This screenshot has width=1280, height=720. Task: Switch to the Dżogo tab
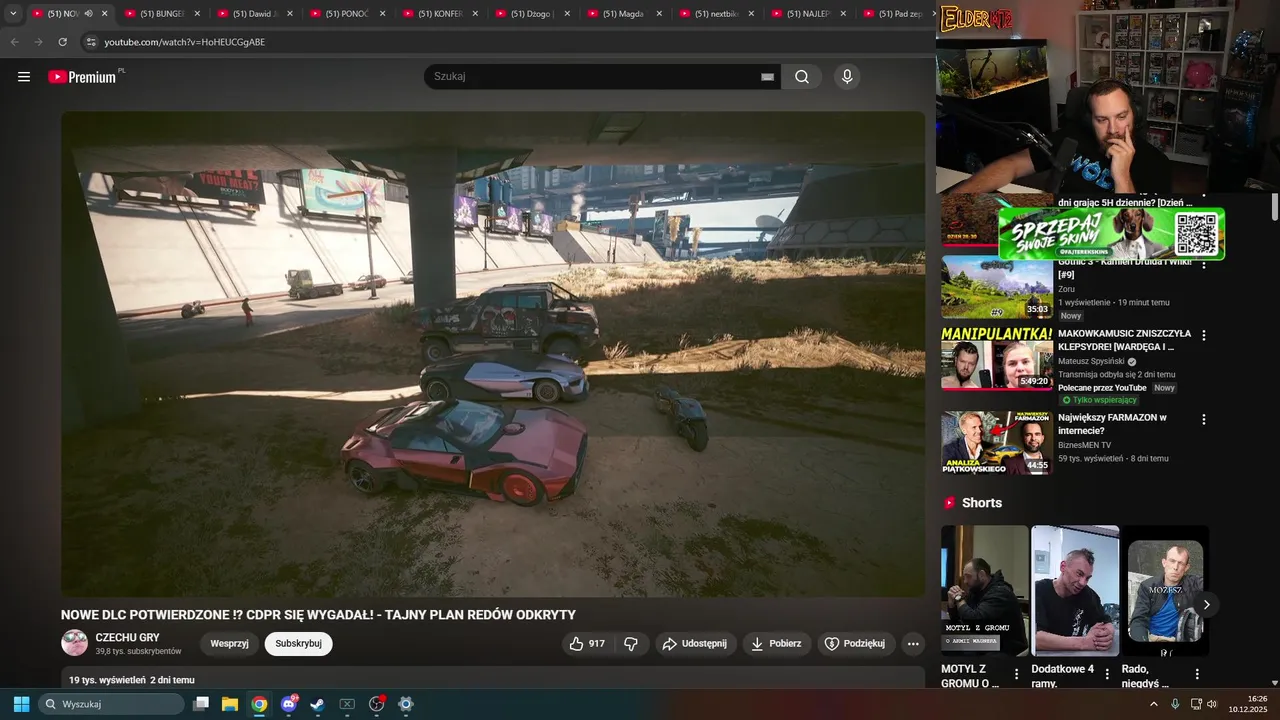pos(531,14)
